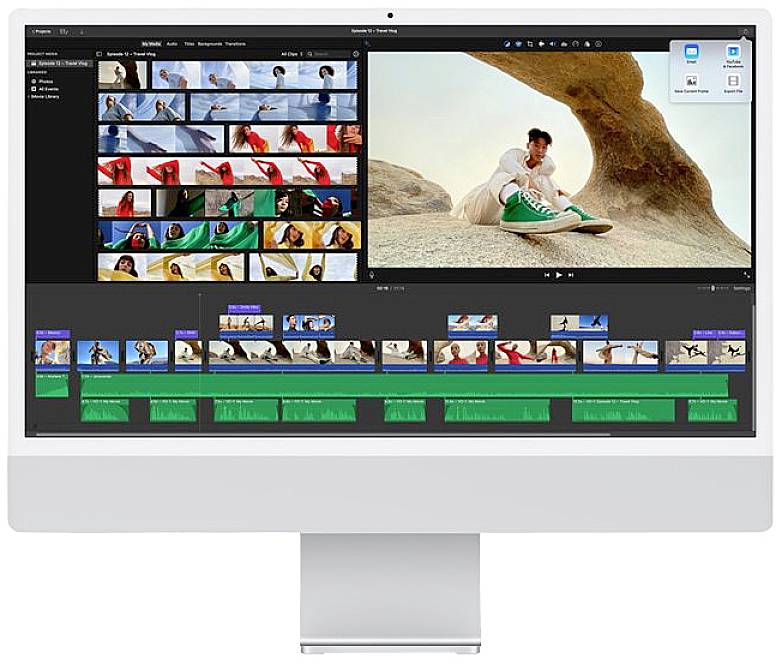Choose the Export File option
This screenshot has height=664, width=782.
tap(733, 84)
